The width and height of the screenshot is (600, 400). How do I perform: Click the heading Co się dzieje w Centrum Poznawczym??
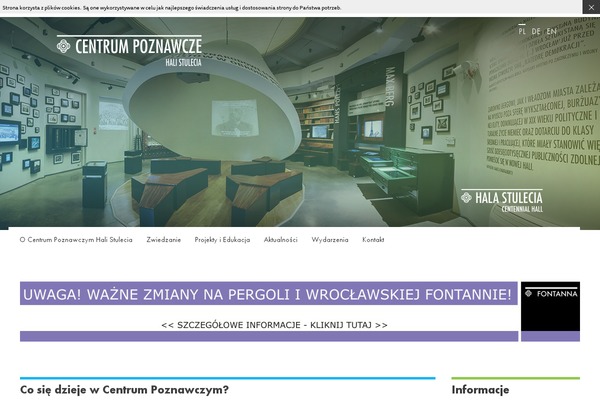pos(124,390)
